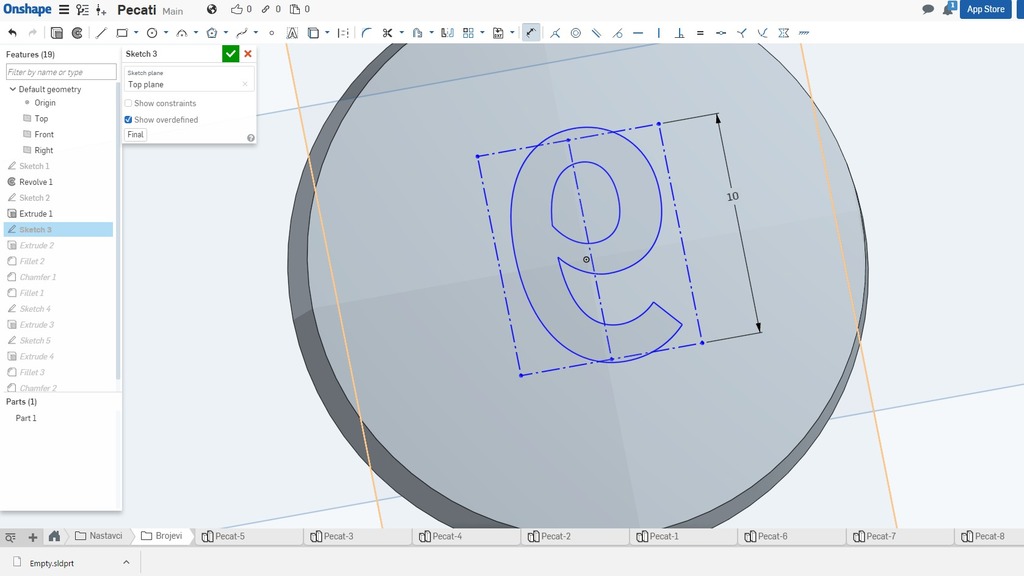Image resolution: width=1024 pixels, height=576 pixels.
Task: Enable the Show constraints checkbox
Action: [x=129, y=104]
